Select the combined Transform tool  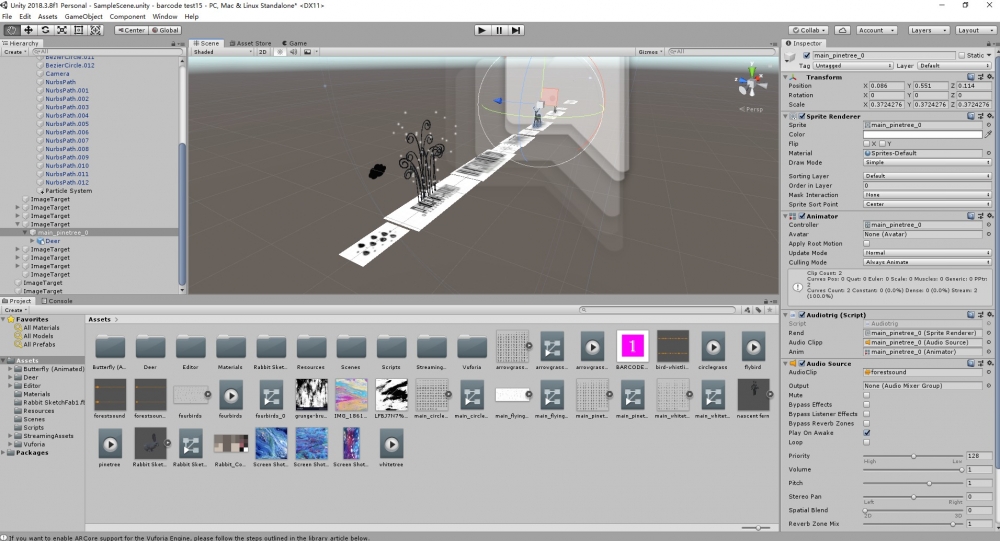(x=96, y=30)
